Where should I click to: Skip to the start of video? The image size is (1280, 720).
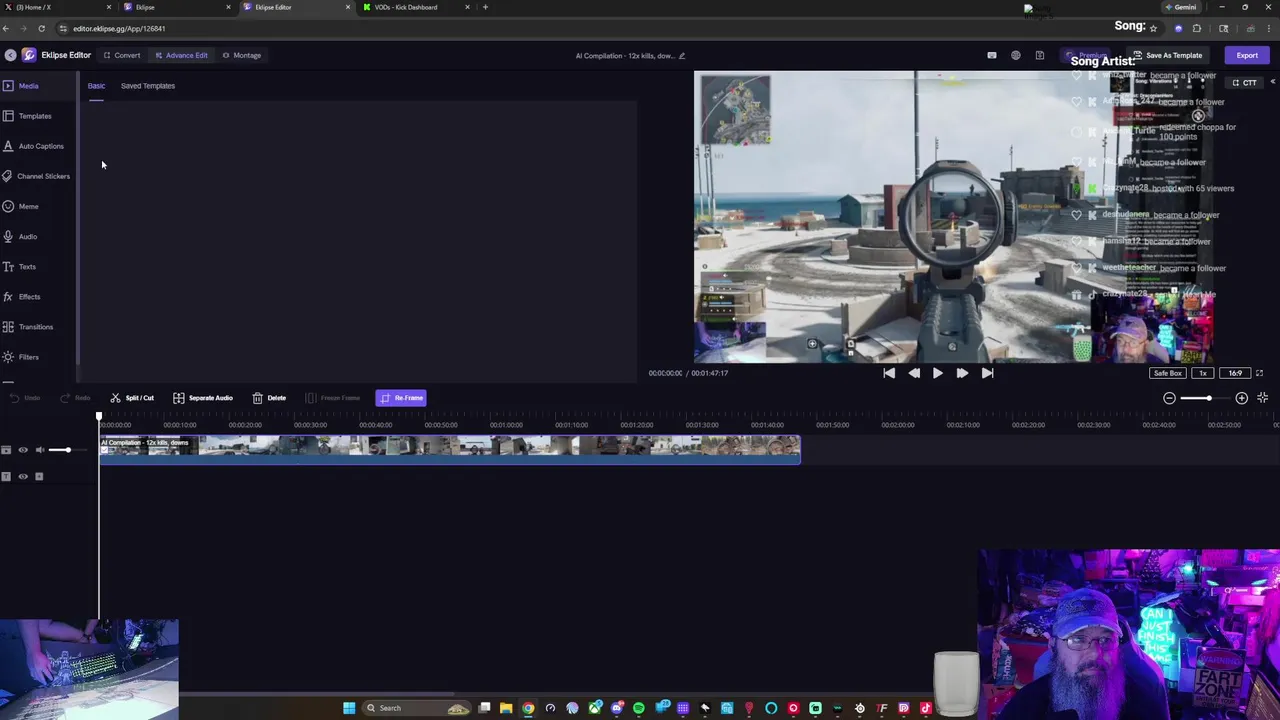(889, 373)
